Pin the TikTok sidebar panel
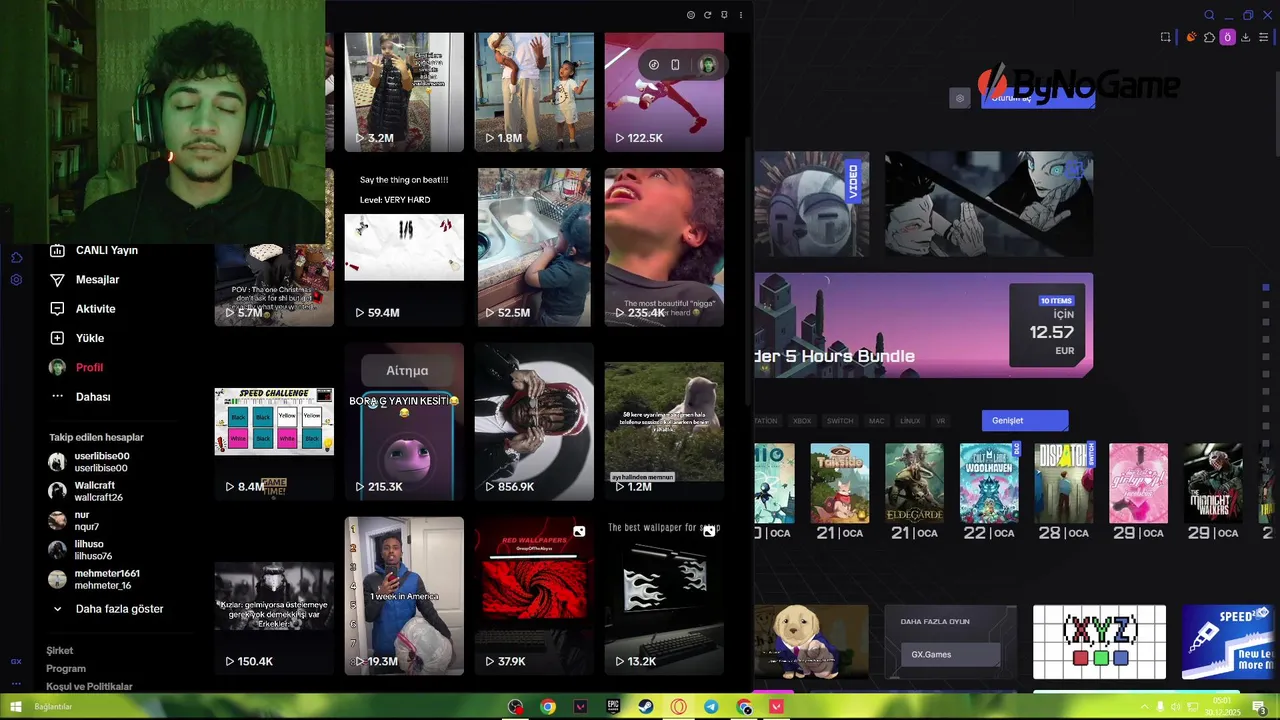 (724, 15)
